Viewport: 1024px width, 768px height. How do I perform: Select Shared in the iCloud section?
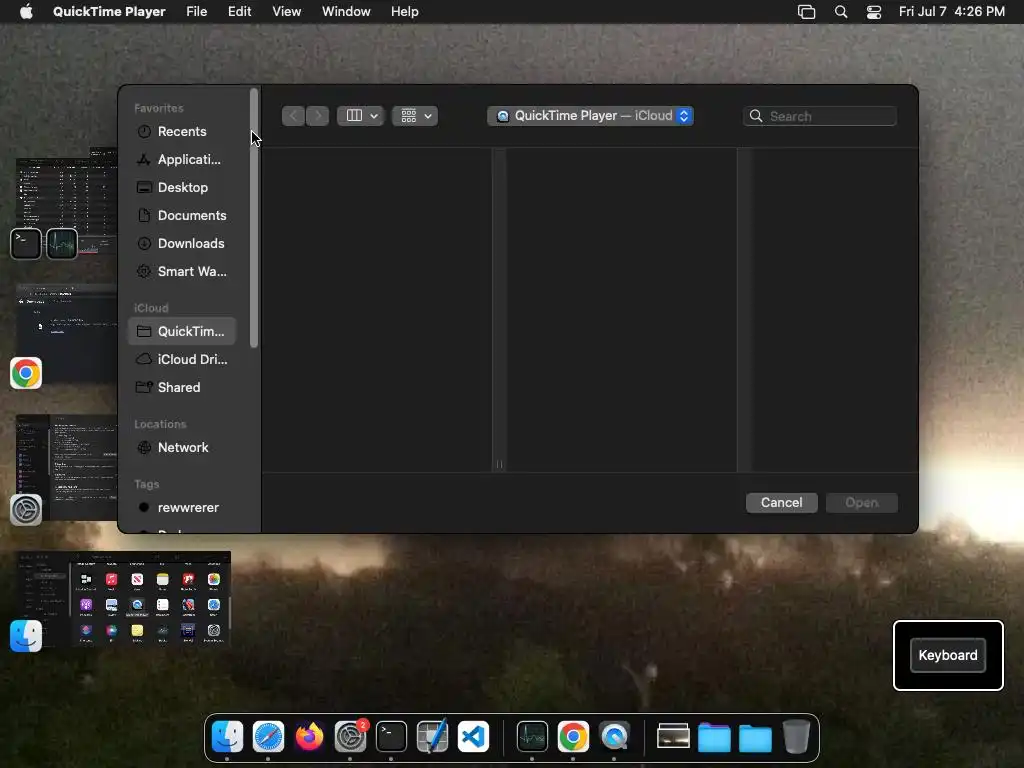pyautogui.click(x=182, y=387)
